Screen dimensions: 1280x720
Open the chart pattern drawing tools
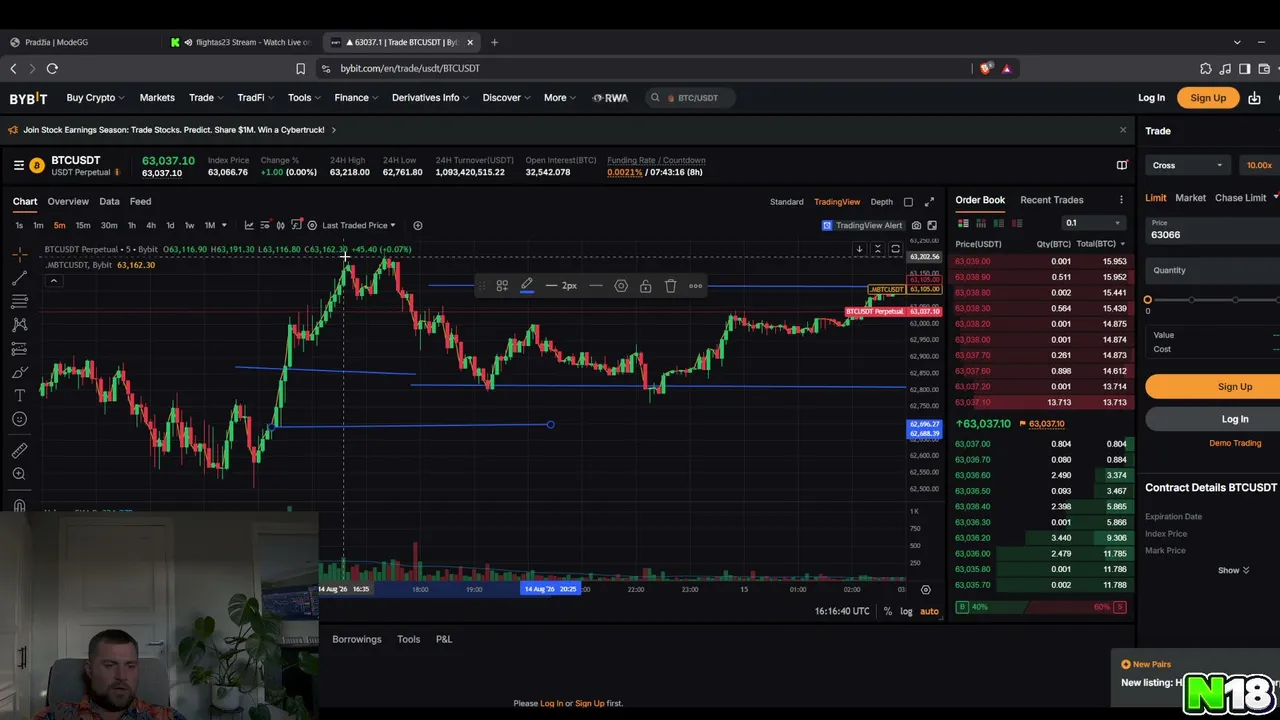[x=19, y=325]
